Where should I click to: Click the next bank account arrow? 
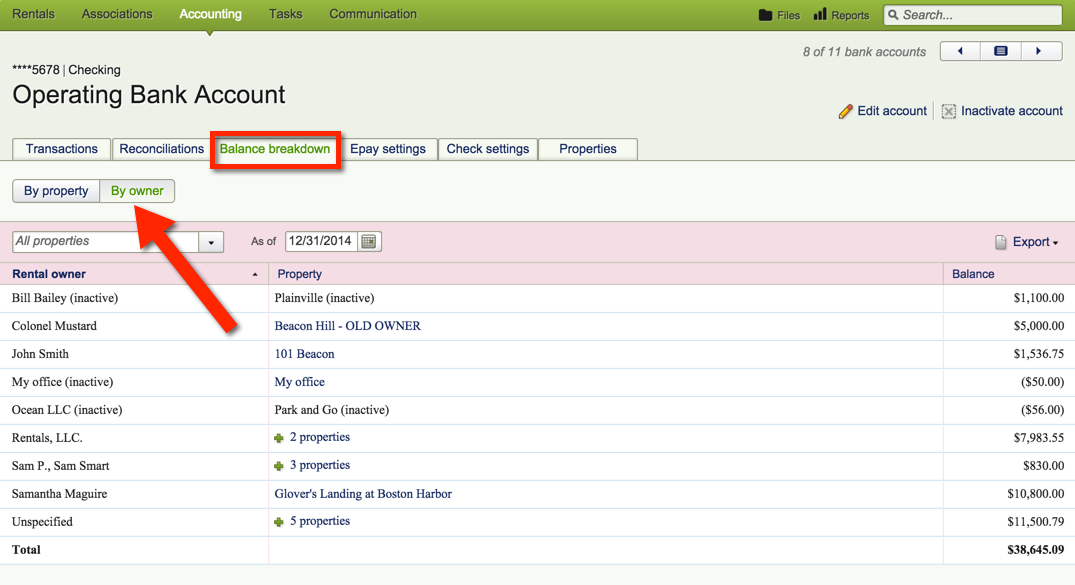pyautogui.click(x=1040, y=50)
